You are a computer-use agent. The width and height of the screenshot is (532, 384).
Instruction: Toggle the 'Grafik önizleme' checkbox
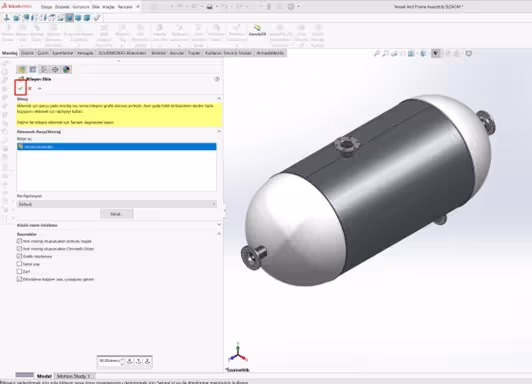click(x=19, y=256)
